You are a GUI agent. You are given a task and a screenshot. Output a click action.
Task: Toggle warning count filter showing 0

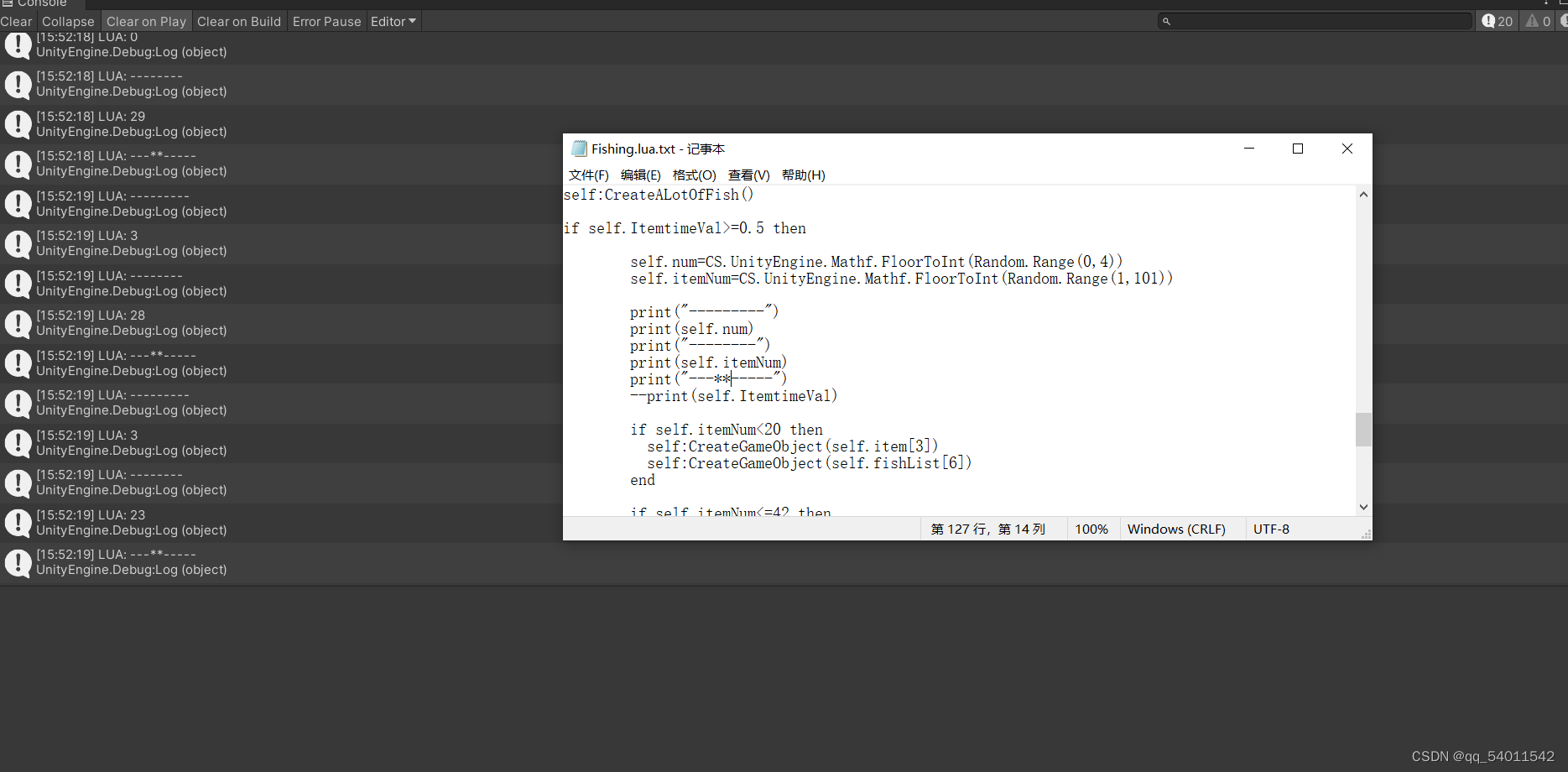coord(1538,21)
